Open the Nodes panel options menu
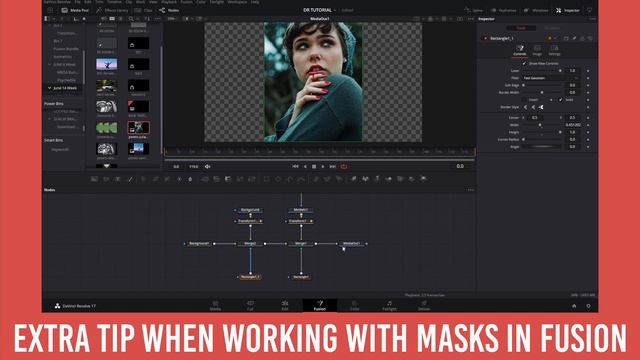Viewport: 640px width, 360px height. (x=471, y=190)
